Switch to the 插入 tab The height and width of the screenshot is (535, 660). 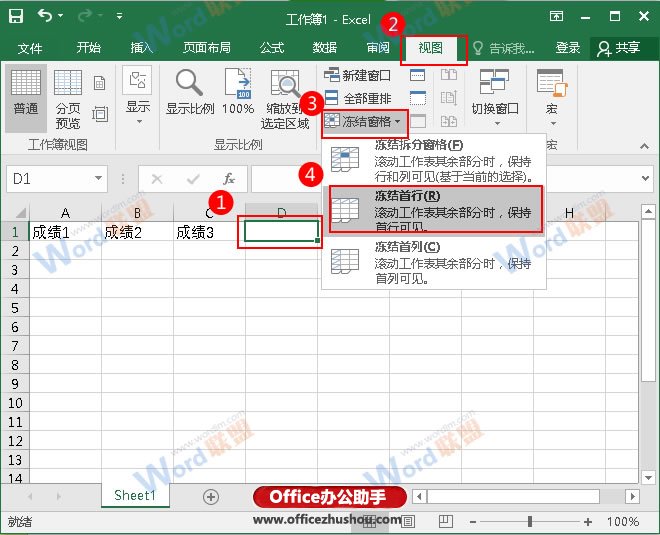point(142,48)
